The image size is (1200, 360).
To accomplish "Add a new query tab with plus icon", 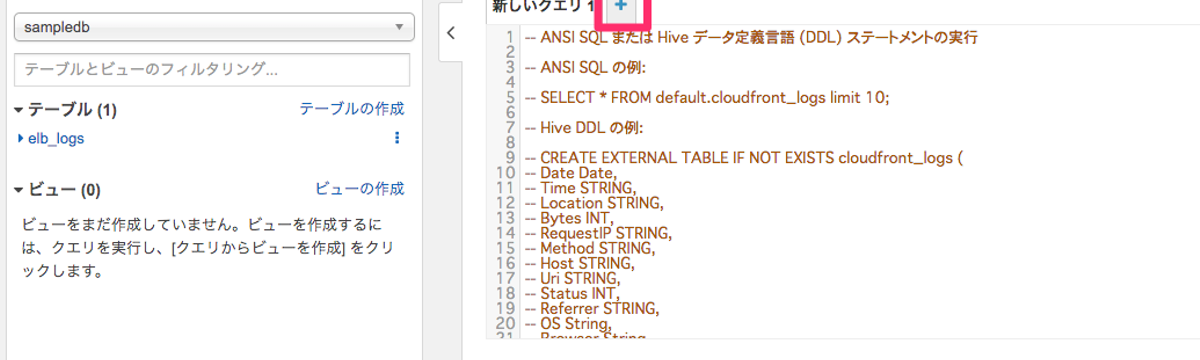I will coord(621,6).
